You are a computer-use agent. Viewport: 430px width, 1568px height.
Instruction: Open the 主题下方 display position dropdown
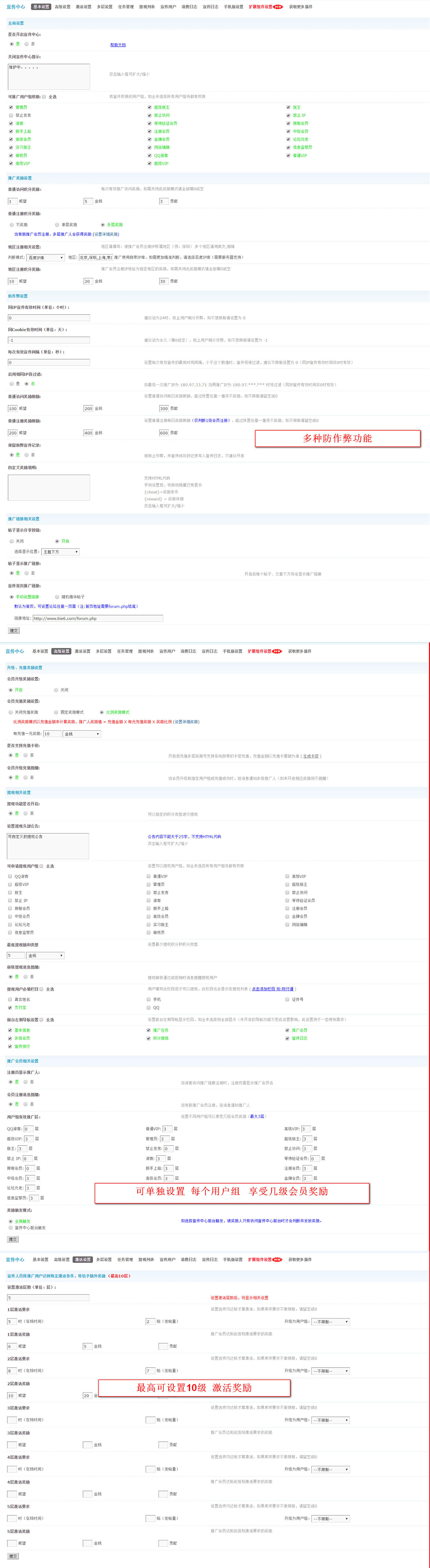(60, 551)
